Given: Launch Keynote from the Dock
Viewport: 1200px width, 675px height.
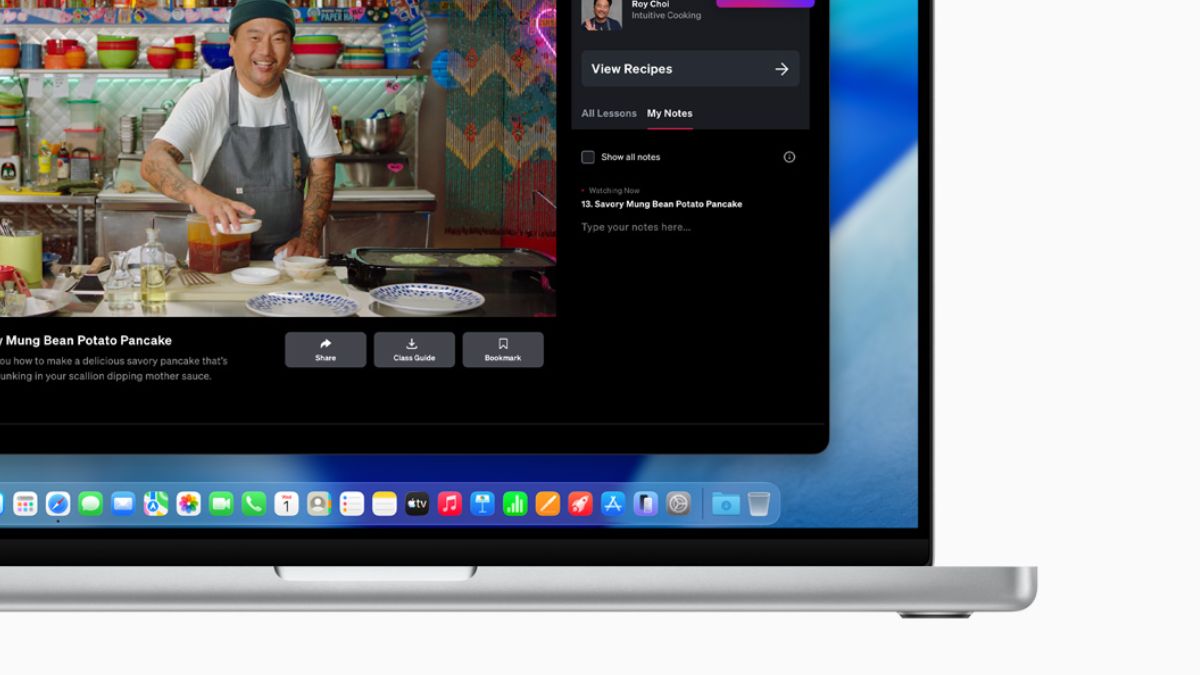Looking at the screenshot, I should coord(482,504).
